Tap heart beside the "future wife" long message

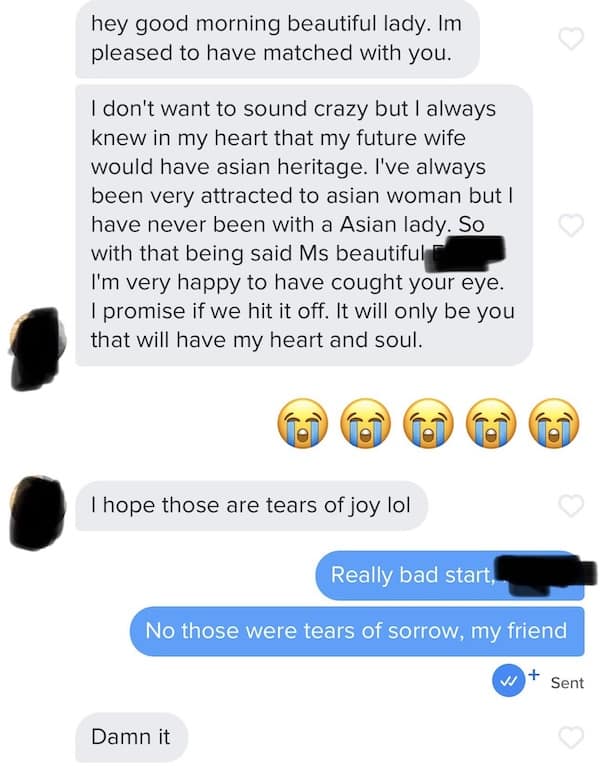[x=571, y=225]
